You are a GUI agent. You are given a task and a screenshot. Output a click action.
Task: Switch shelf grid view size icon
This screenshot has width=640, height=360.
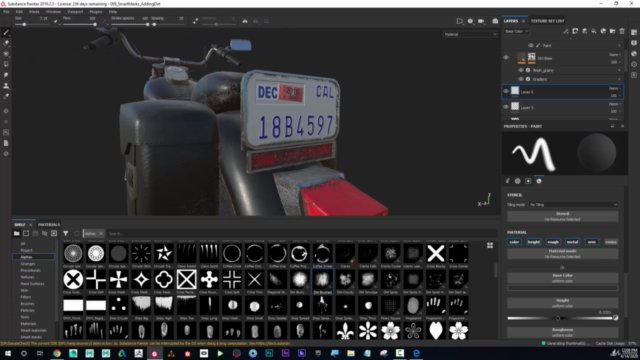coord(490,245)
